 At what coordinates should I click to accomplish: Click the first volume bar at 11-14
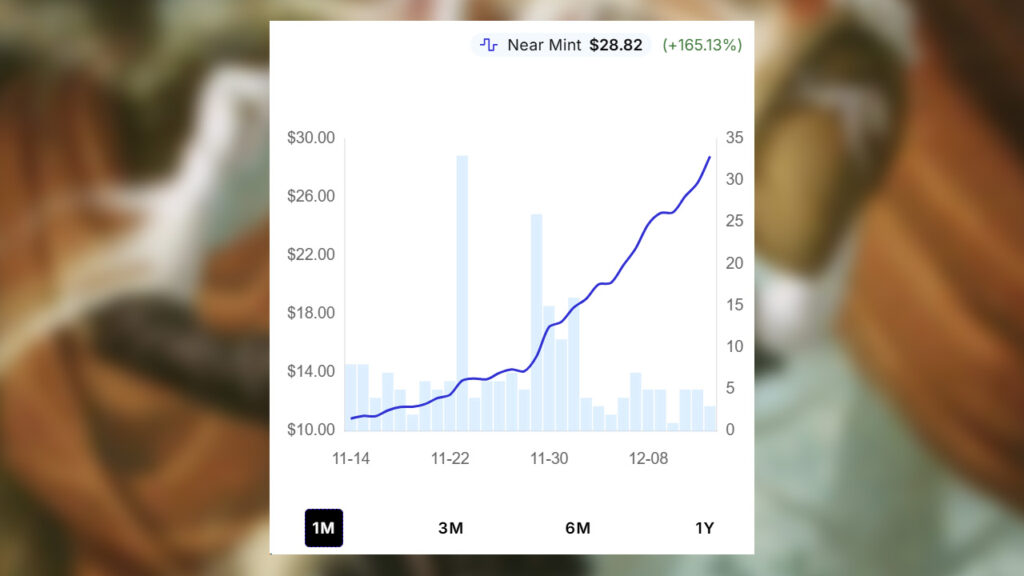pos(351,397)
